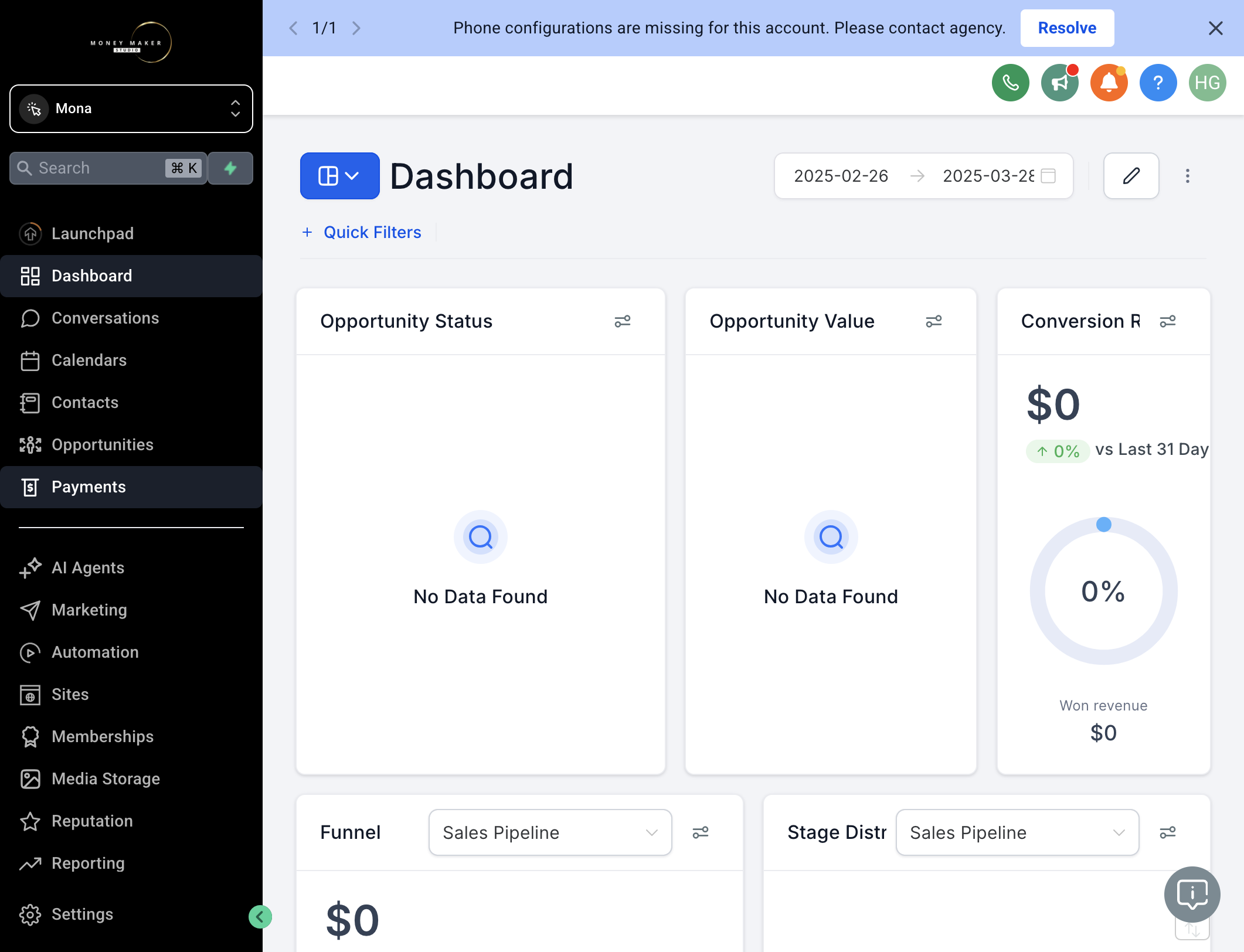
Task: Open the Funnel Sales Pipeline dropdown
Action: [550, 832]
